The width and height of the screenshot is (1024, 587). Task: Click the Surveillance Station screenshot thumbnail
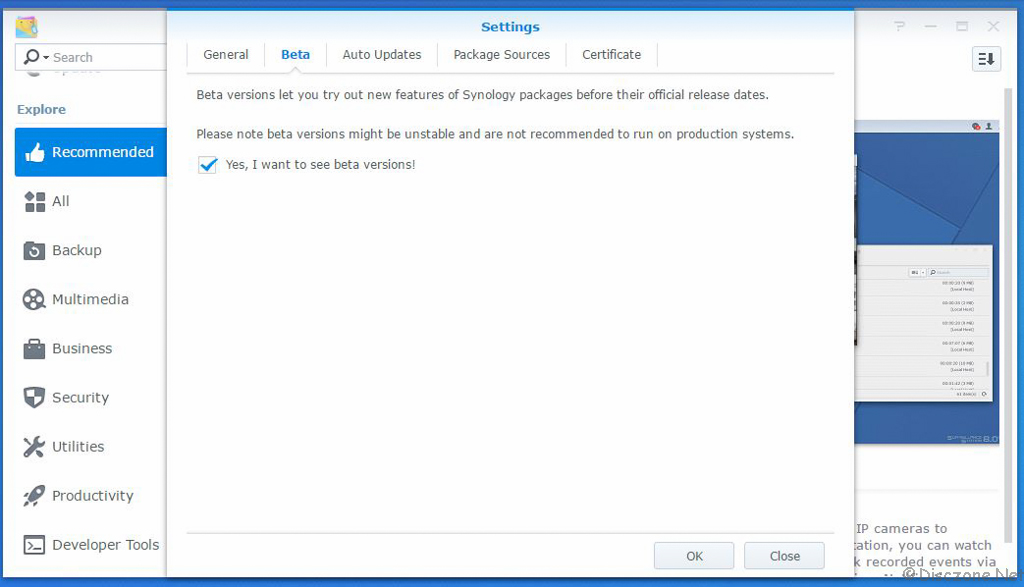927,283
